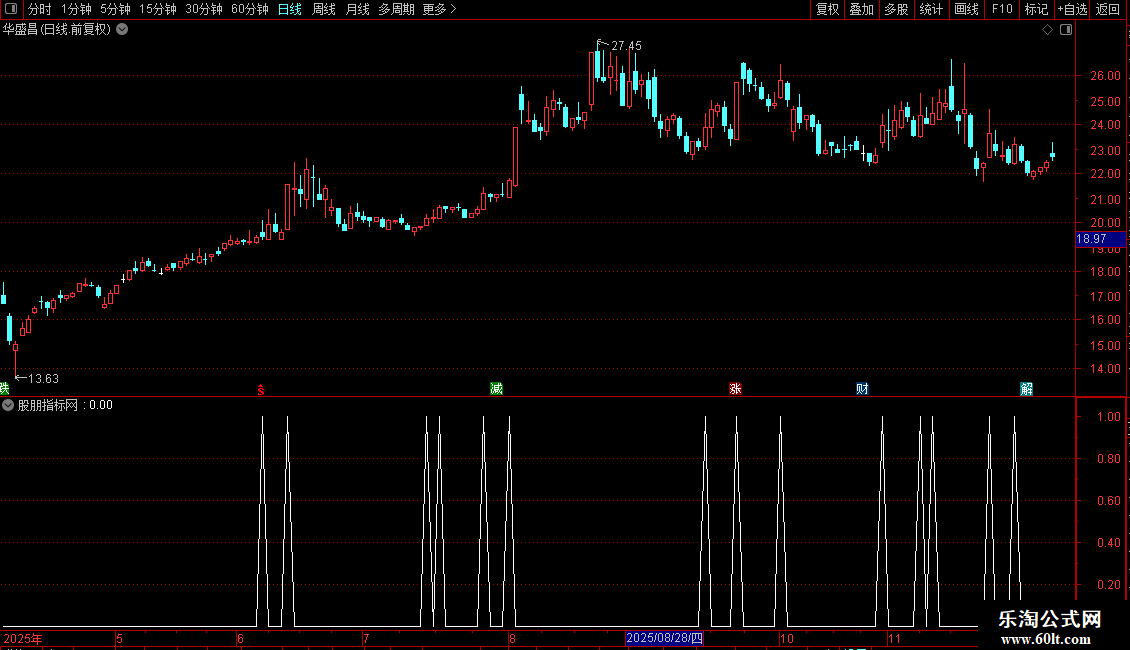The height and width of the screenshot is (650, 1130).
Task: Expand the 更多 periods menu
Action: (439, 9)
